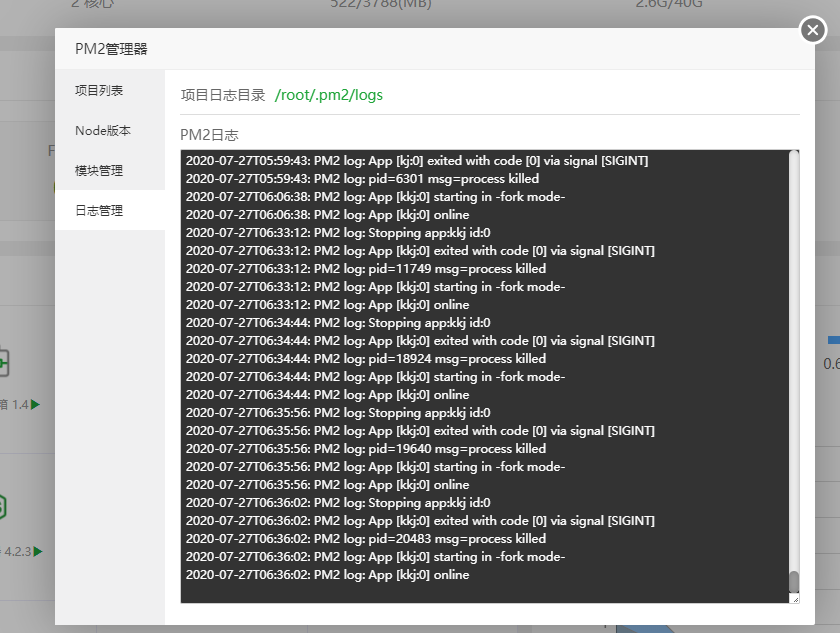Click log line 'pid=19640 msg=process killed'
Viewport: 840px width, 633px height.
coord(366,448)
